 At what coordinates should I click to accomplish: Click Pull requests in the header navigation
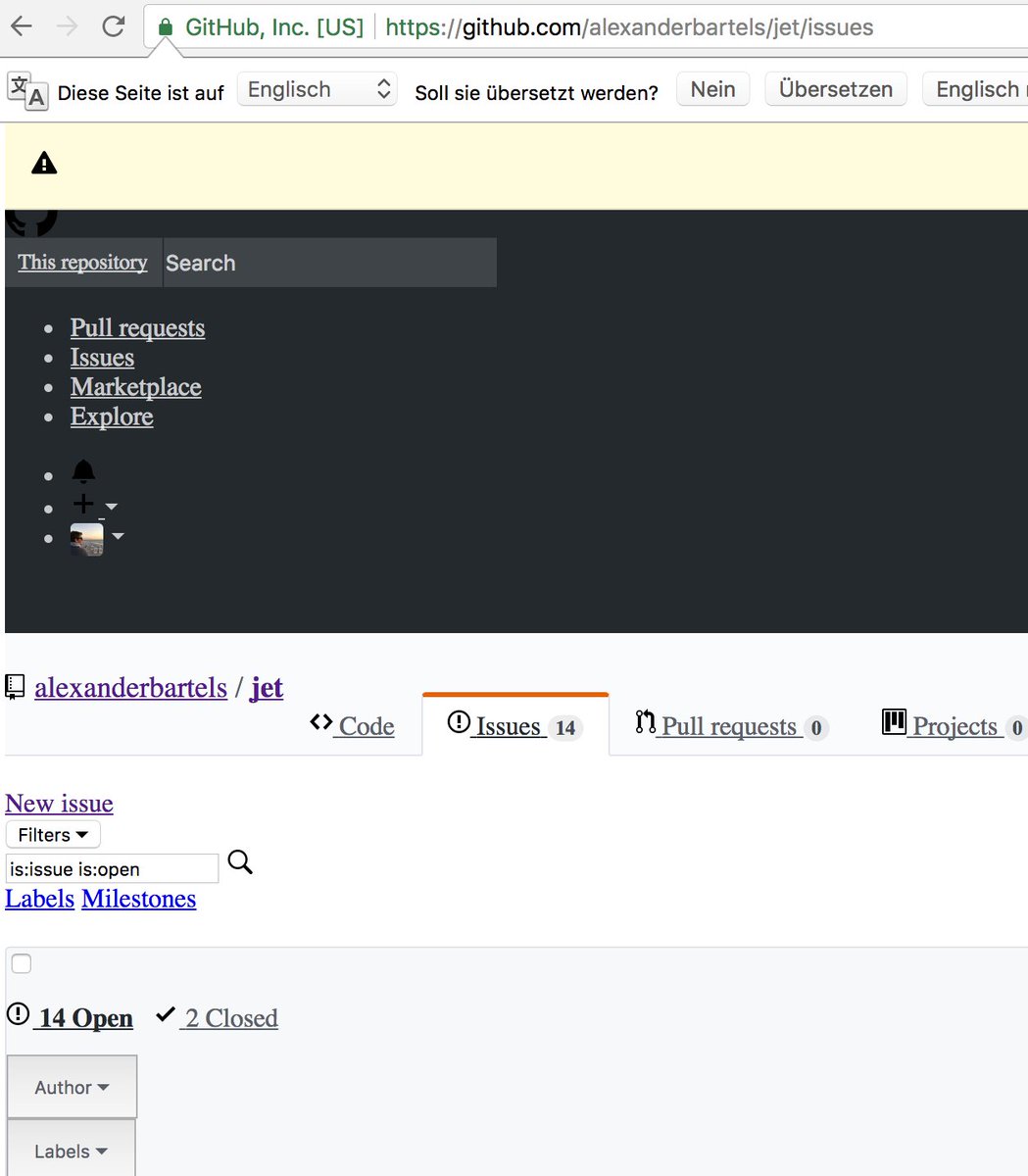click(137, 328)
